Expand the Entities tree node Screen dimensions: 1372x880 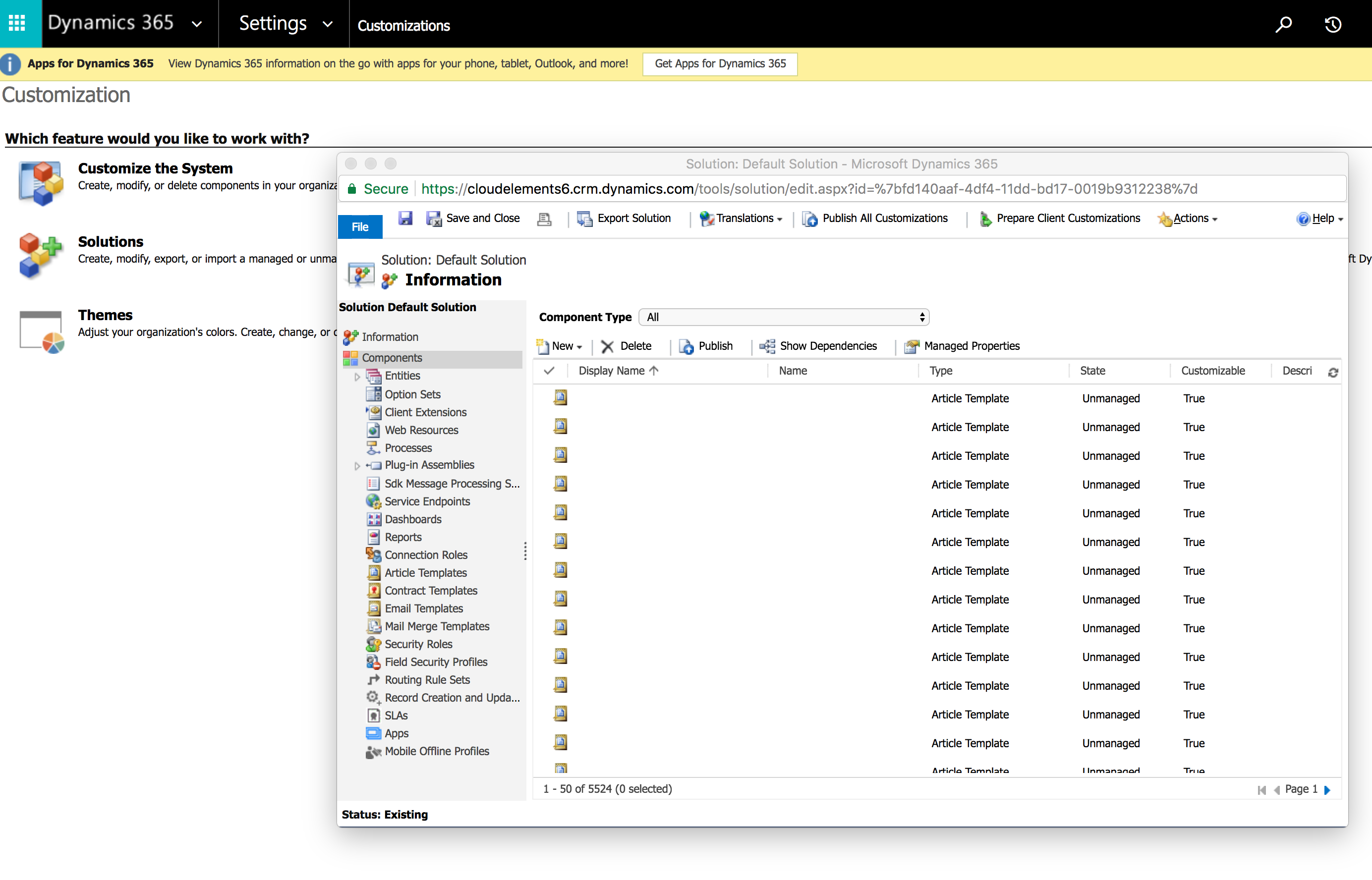[x=357, y=377]
